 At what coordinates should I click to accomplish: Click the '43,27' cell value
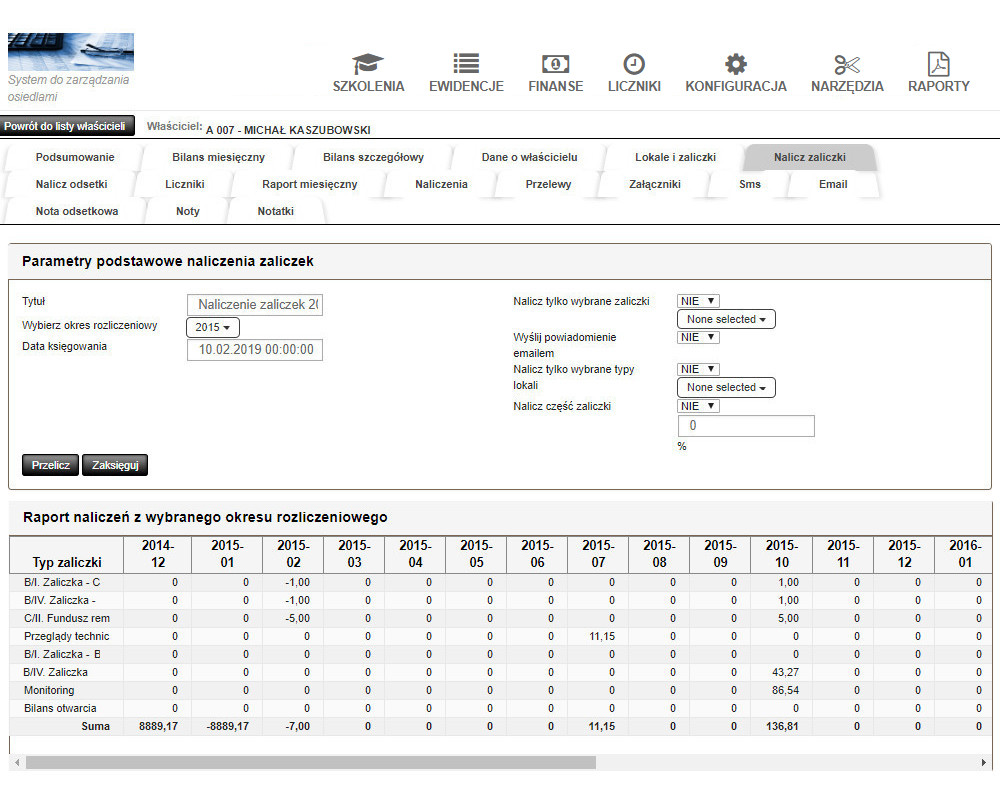point(785,672)
